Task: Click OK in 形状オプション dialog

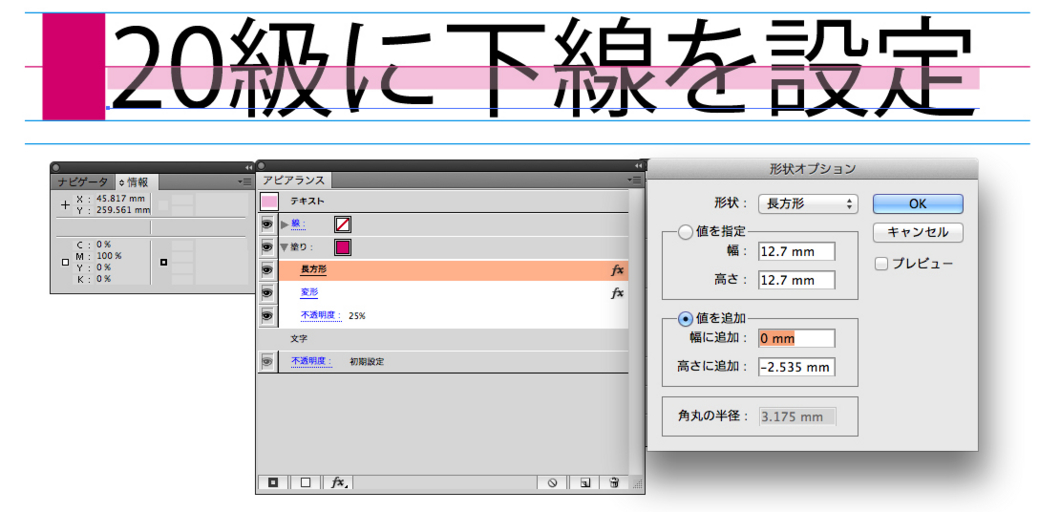Action: point(917,204)
